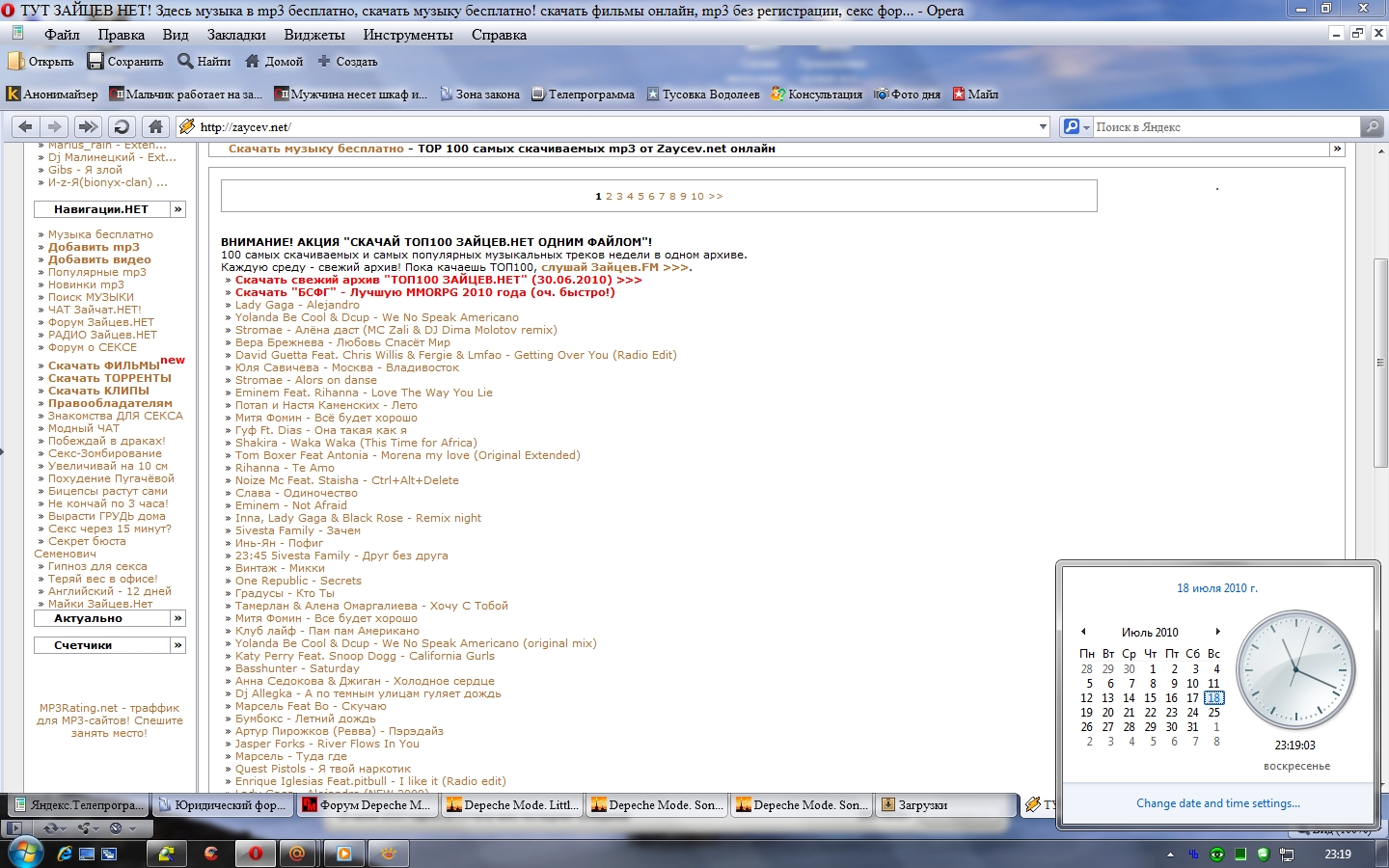Click the Сохранить floppy disk toolbar button

click(x=125, y=61)
